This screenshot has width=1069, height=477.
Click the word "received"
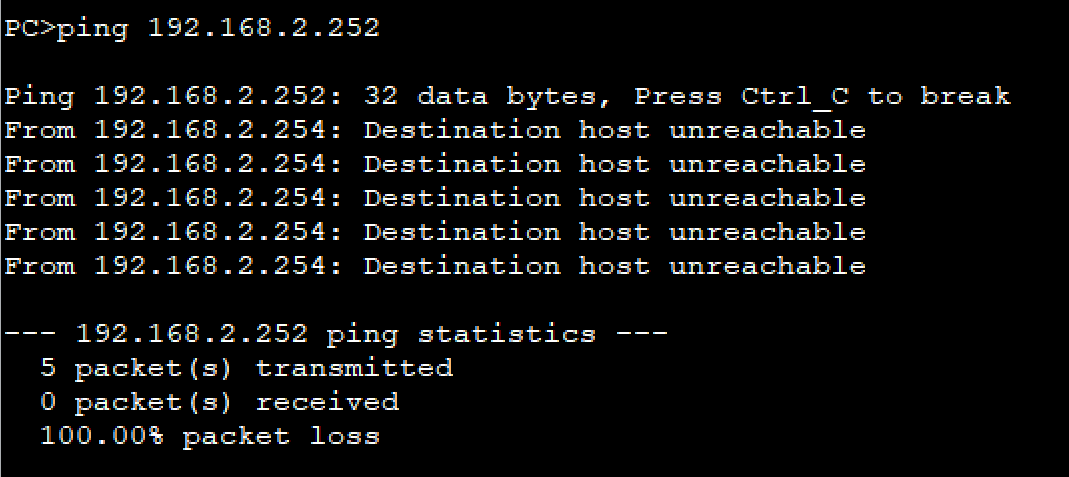point(327,402)
